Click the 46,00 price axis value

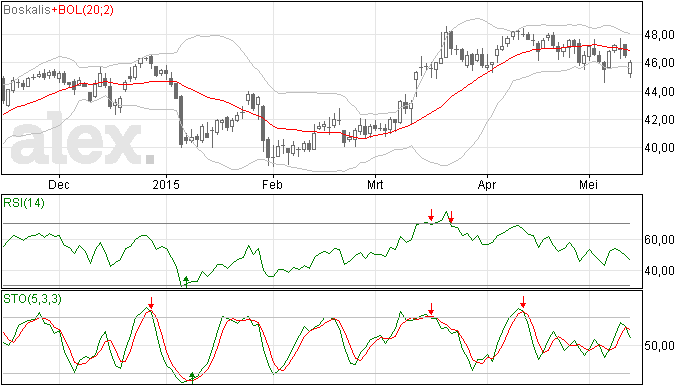pos(659,63)
